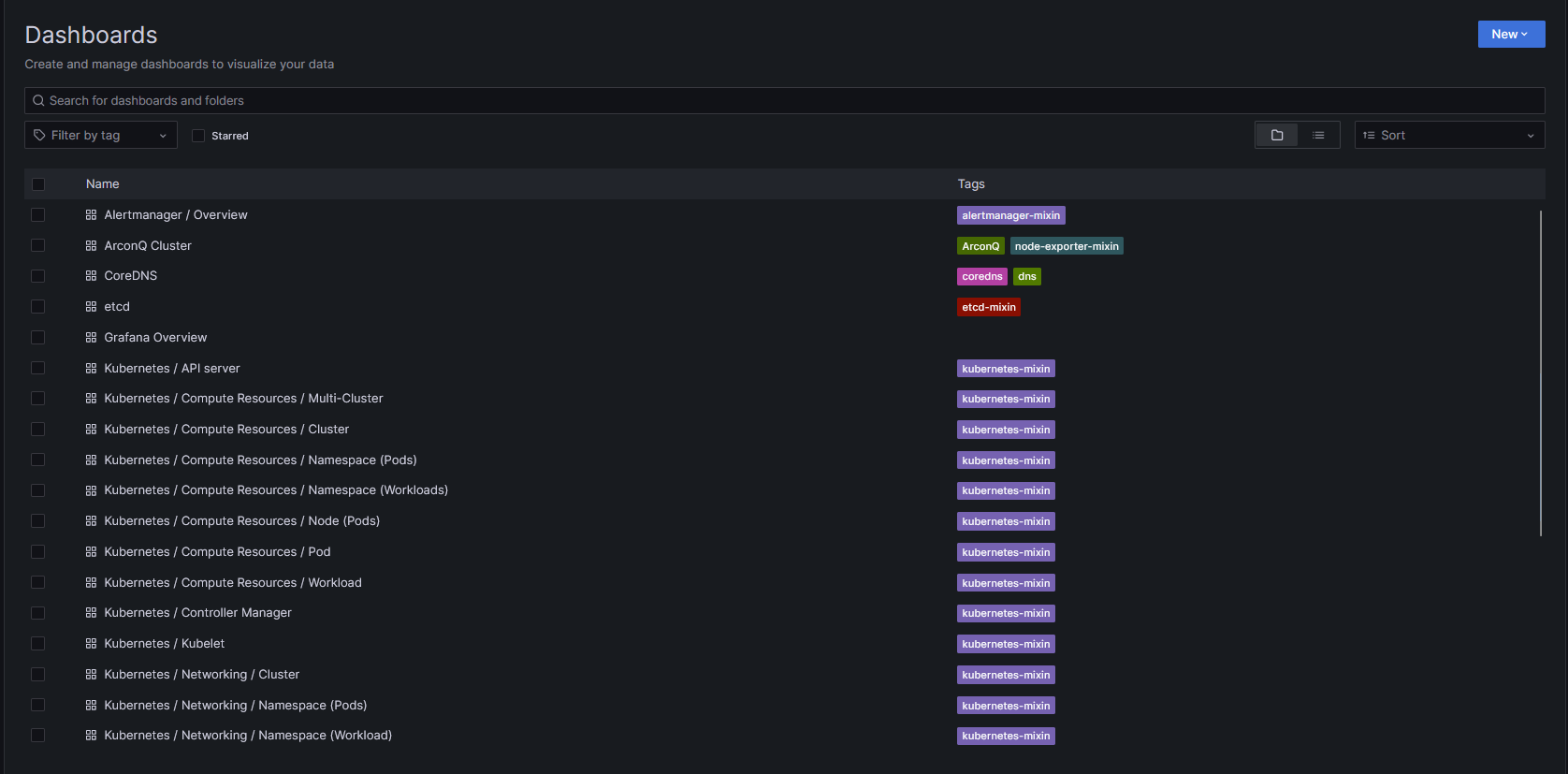Click the dashboard icon beside Kubernetes / Kubelet
The image size is (1568, 774).
pyautogui.click(x=91, y=644)
